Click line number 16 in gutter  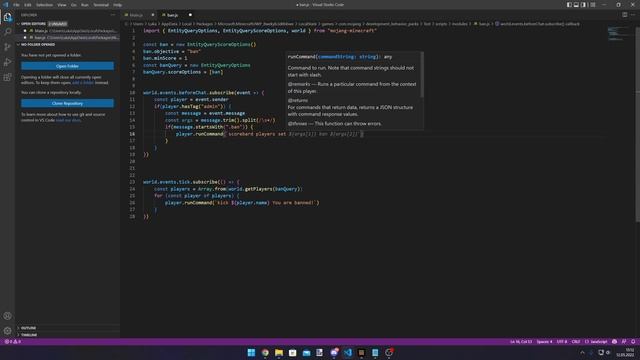click(x=132, y=134)
